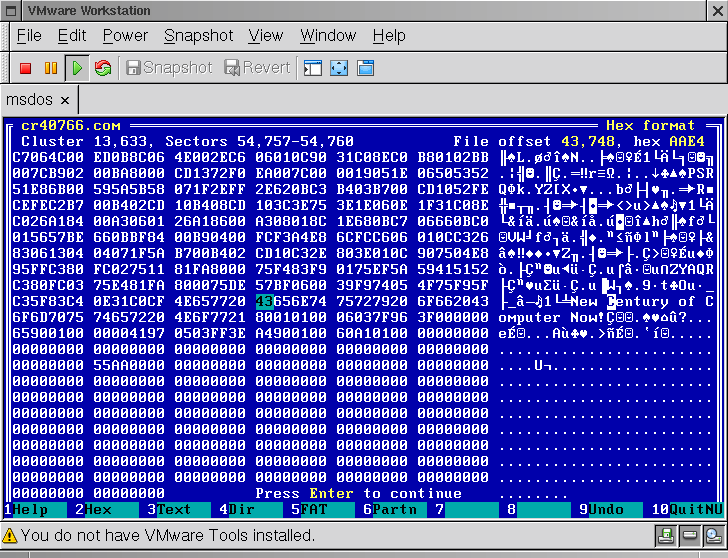This screenshot has height=558, width=728.
Task: Click the hex group C7064C00
Action: (48, 157)
